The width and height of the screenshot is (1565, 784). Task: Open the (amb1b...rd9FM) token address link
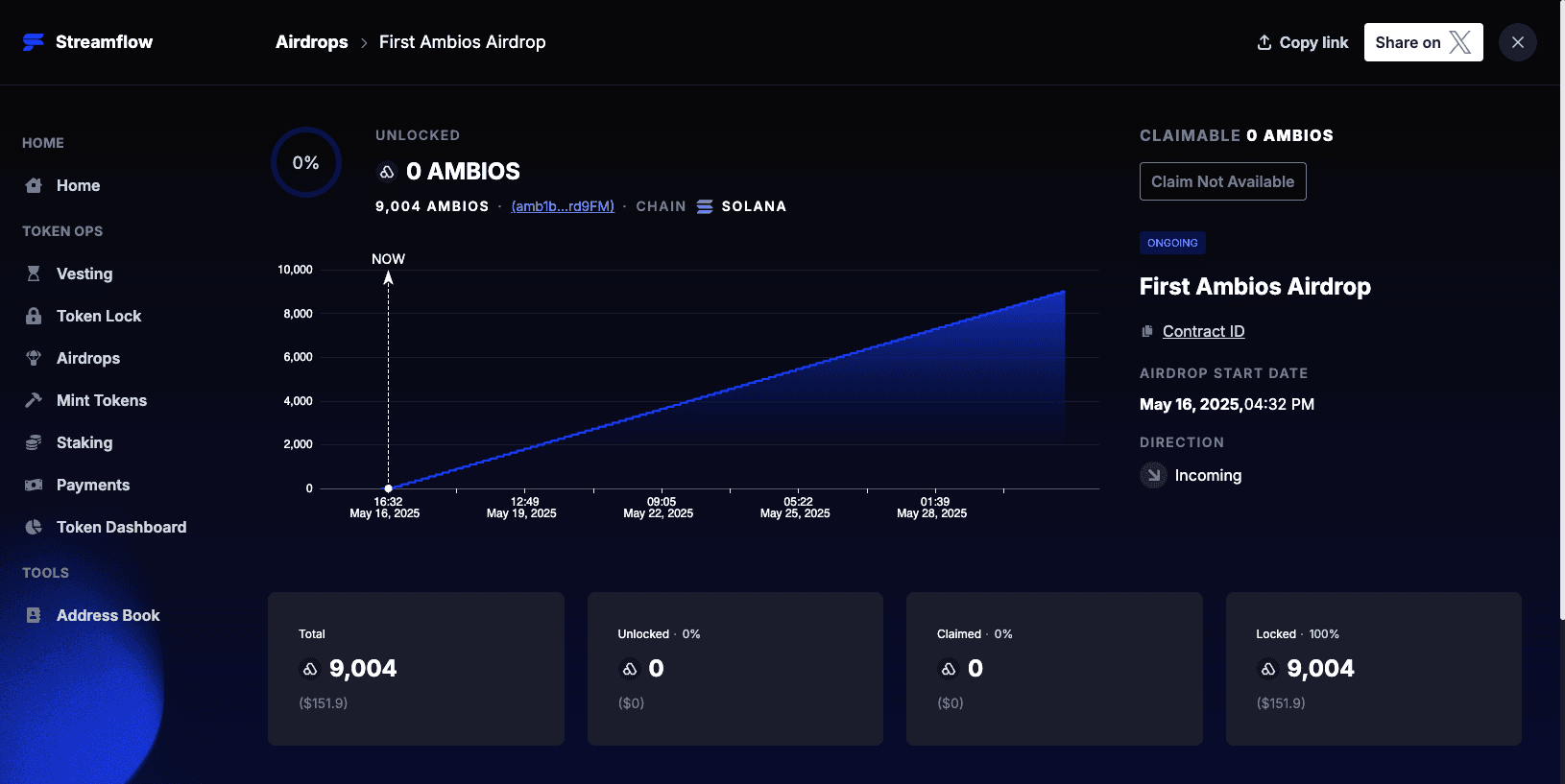click(x=563, y=206)
